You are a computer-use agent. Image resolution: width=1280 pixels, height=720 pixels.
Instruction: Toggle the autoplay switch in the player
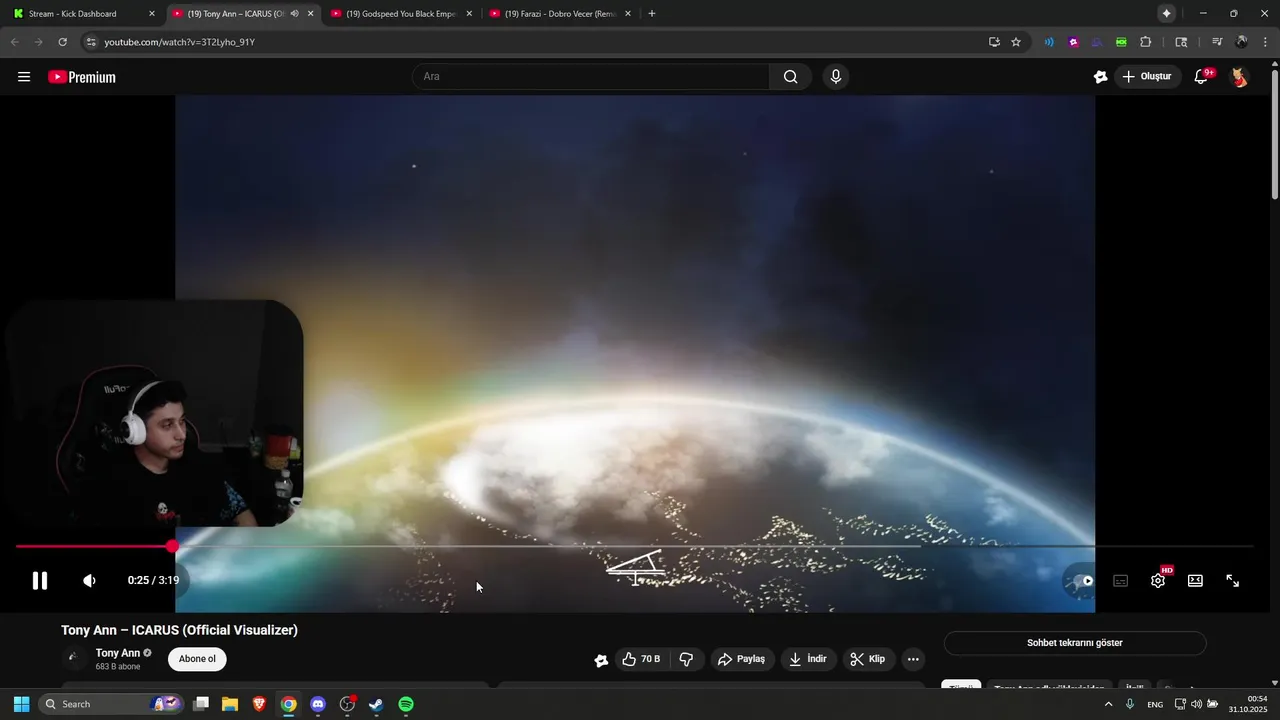1081,581
